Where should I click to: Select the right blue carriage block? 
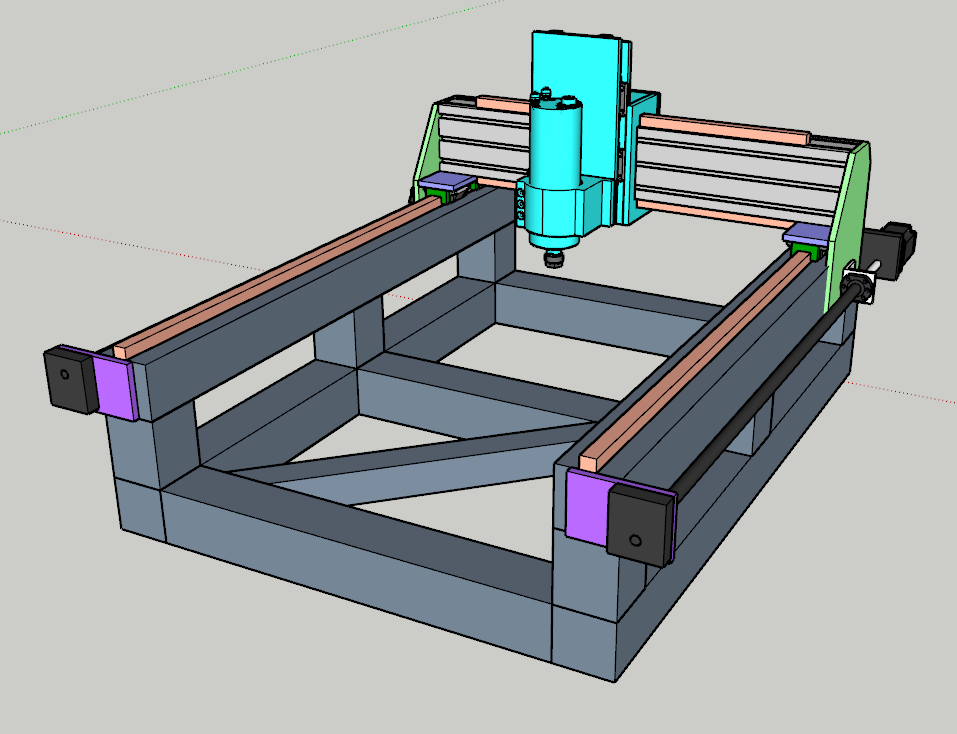click(x=807, y=236)
